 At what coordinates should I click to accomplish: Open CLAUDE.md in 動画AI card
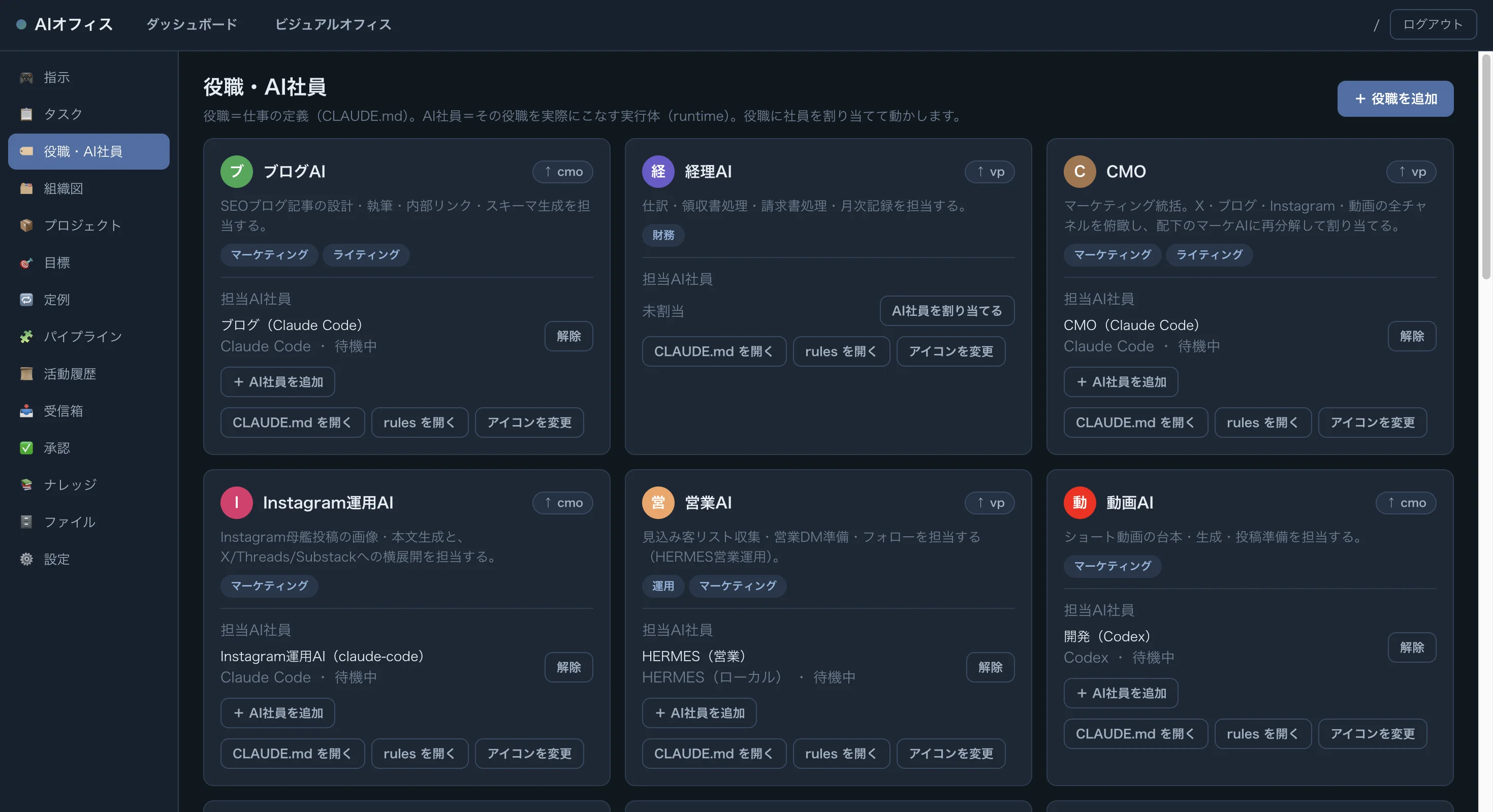[x=1135, y=734]
